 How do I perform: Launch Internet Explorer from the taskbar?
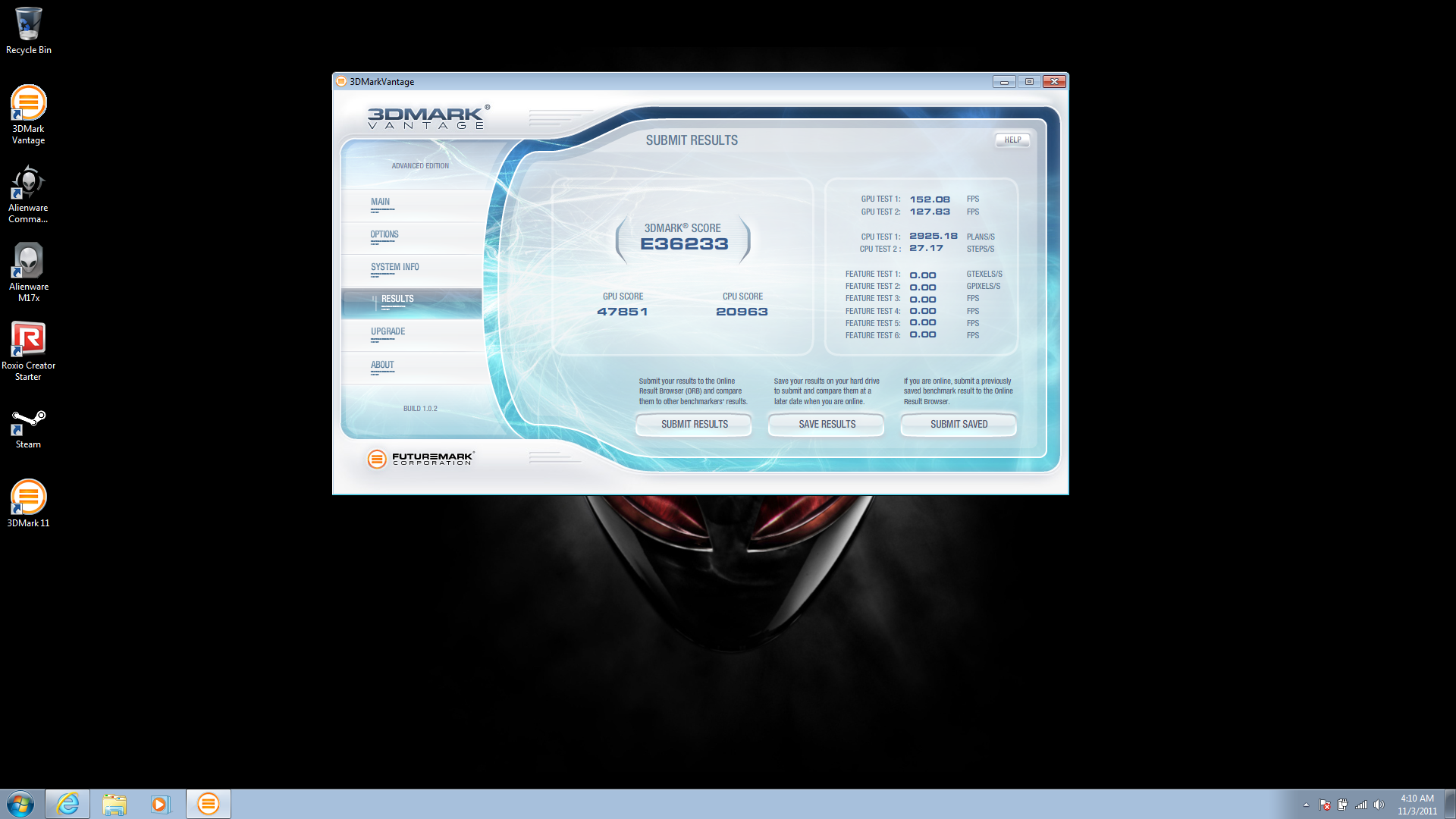click(x=67, y=804)
